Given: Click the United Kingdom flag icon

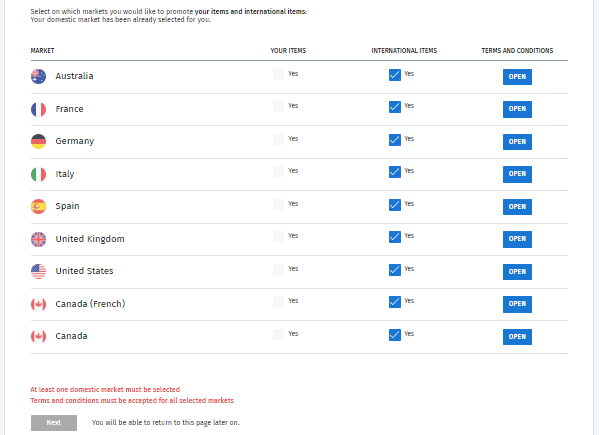Looking at the screenshot, I should tap(38, 239).
